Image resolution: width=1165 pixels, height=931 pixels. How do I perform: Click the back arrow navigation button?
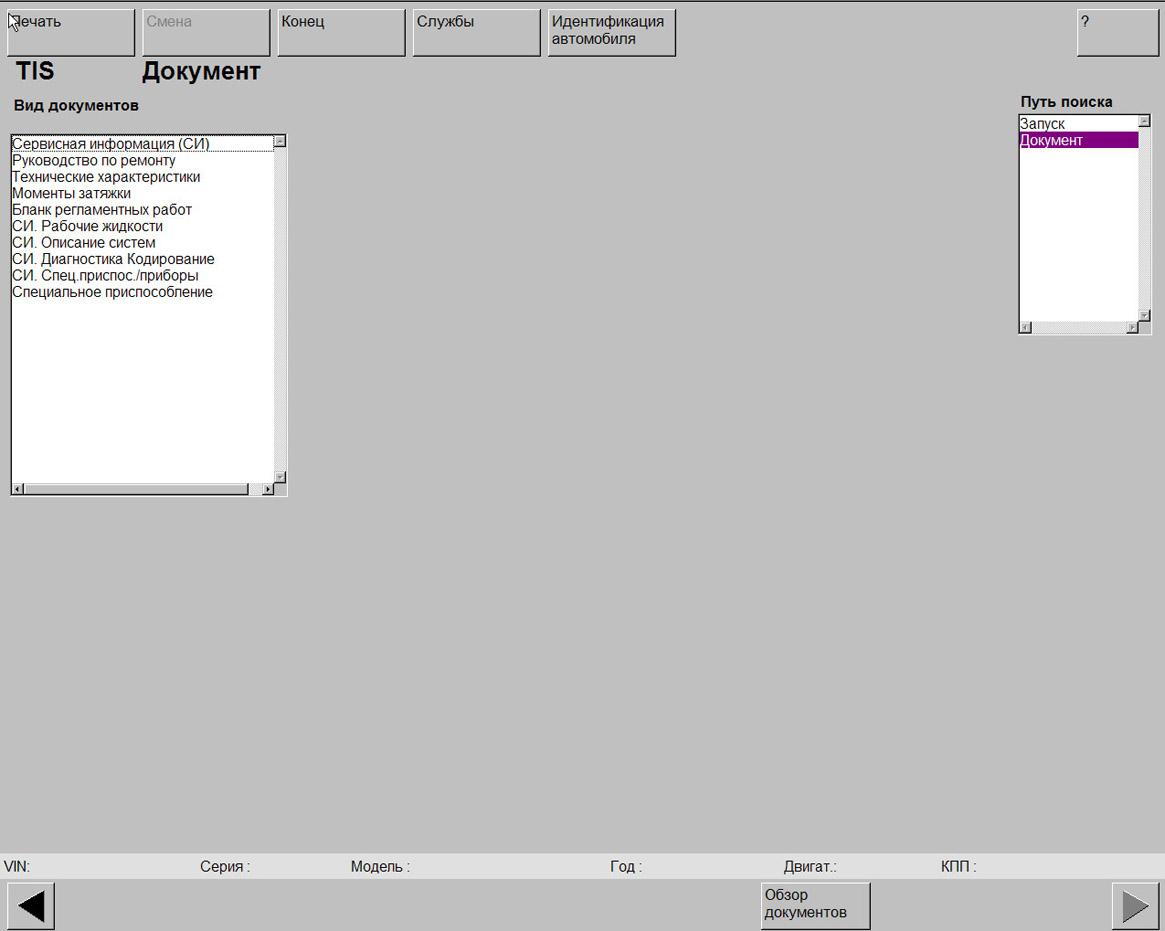[31, 906]
